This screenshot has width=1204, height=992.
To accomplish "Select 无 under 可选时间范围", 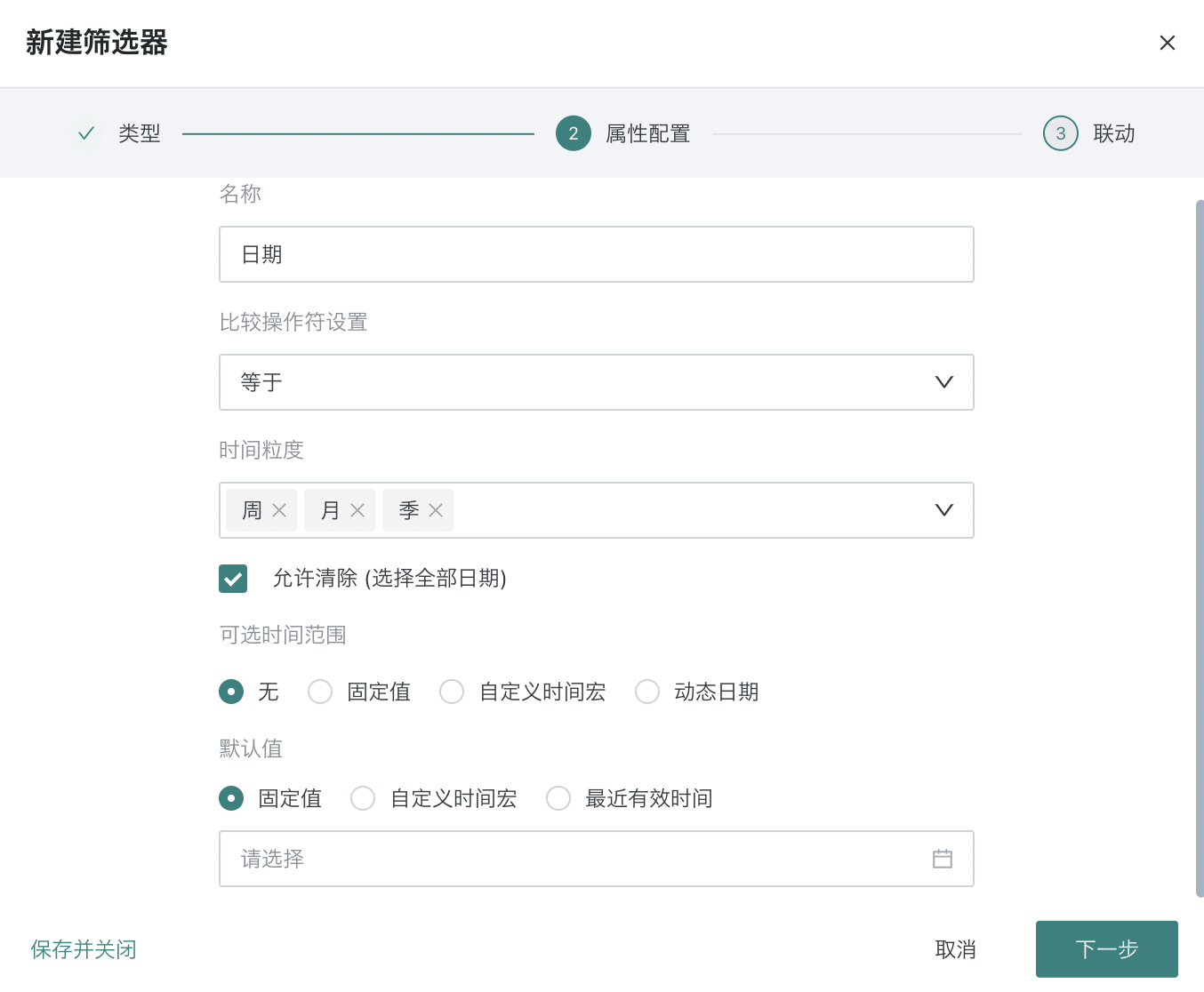I will (231, 692).
